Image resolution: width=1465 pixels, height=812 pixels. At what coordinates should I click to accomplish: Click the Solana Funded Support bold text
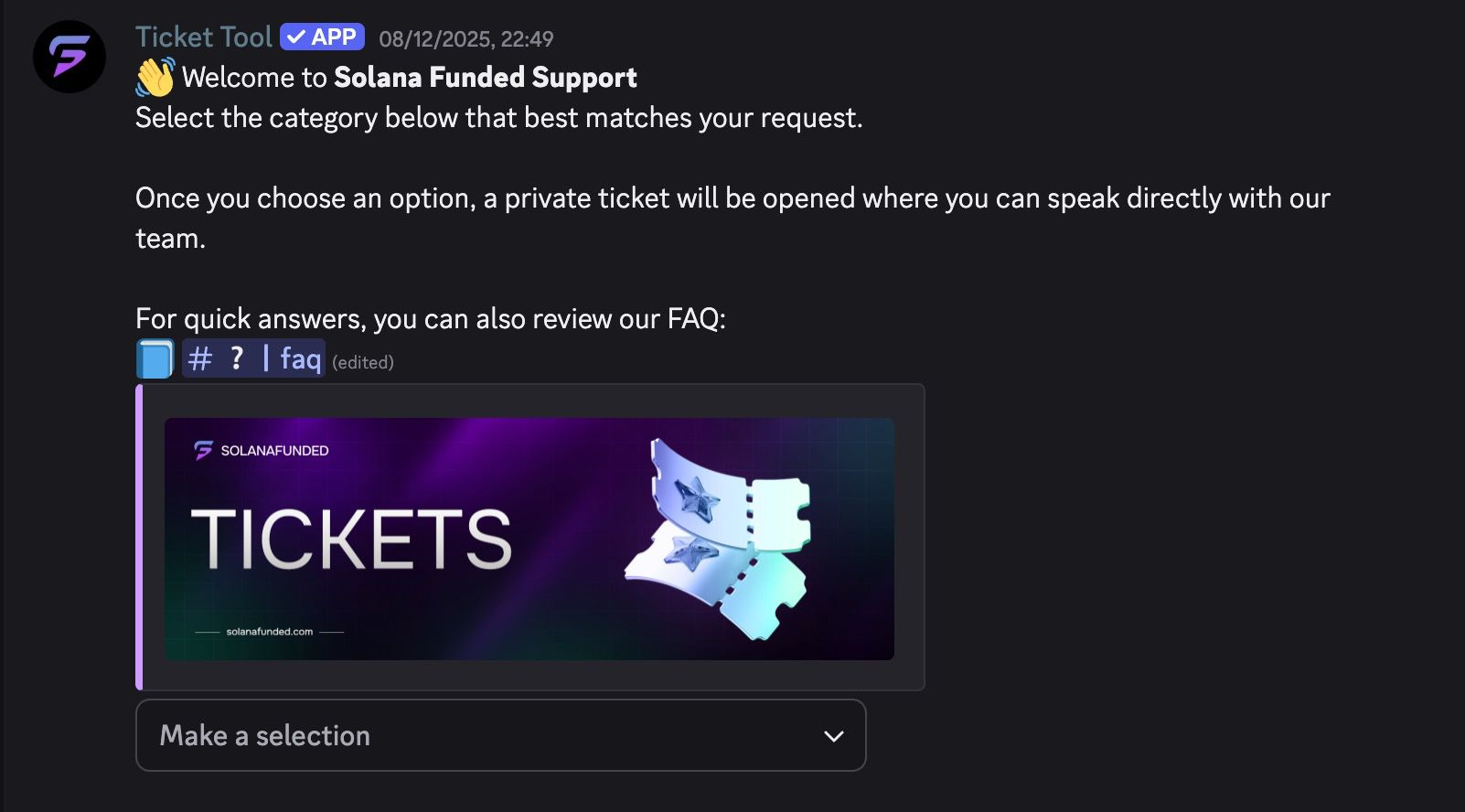point(485,78)
